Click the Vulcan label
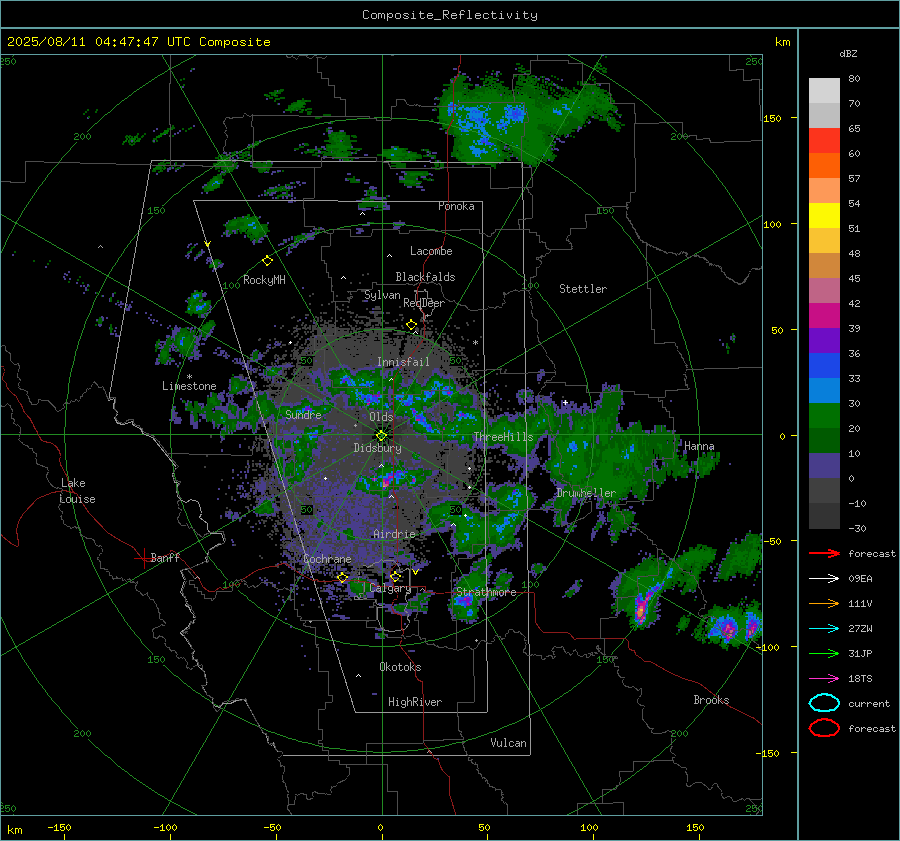Screen dimensions: 900x841 coord(508,743)
